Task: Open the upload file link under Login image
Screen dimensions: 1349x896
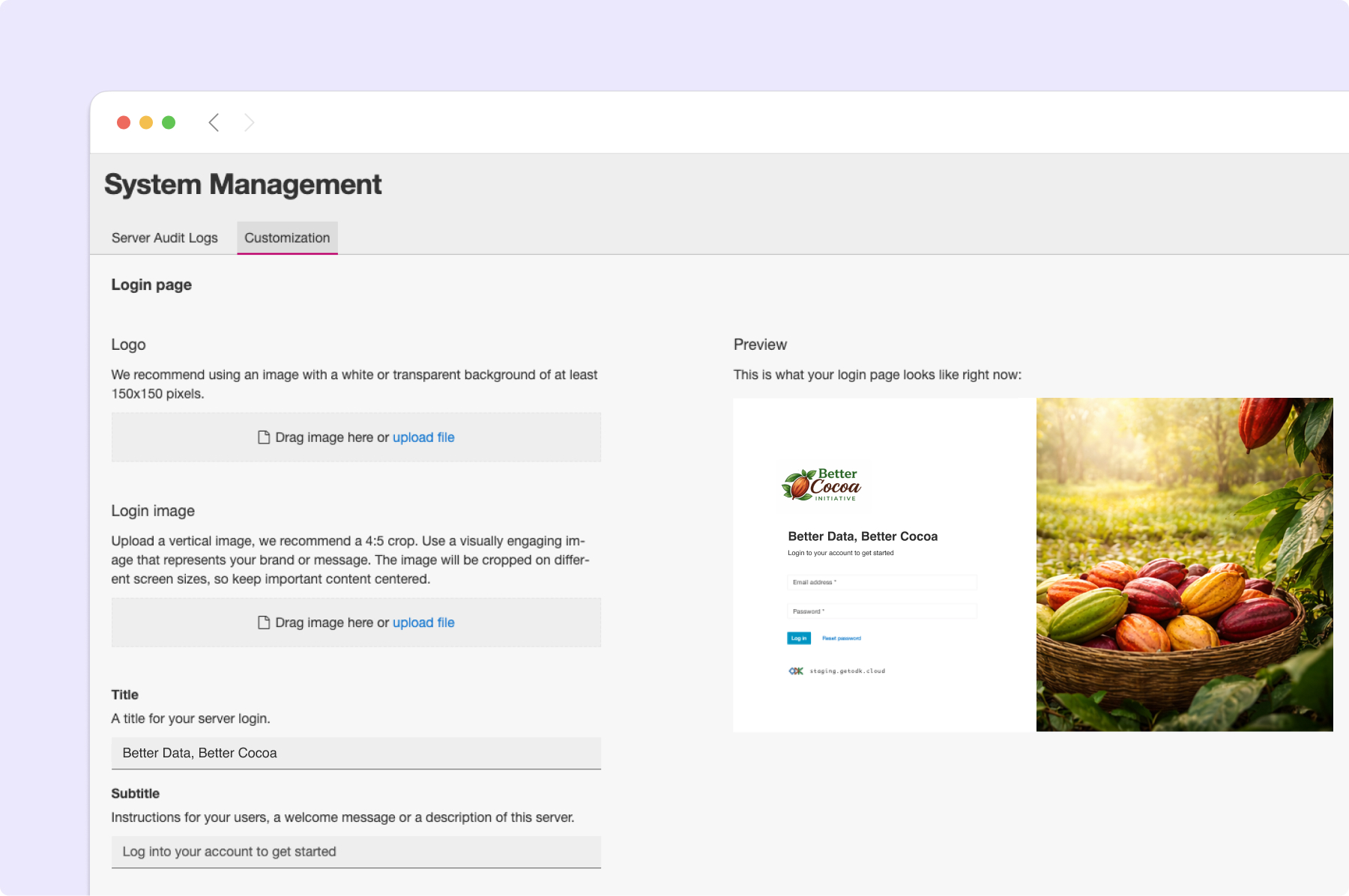Action: (423, 622)
